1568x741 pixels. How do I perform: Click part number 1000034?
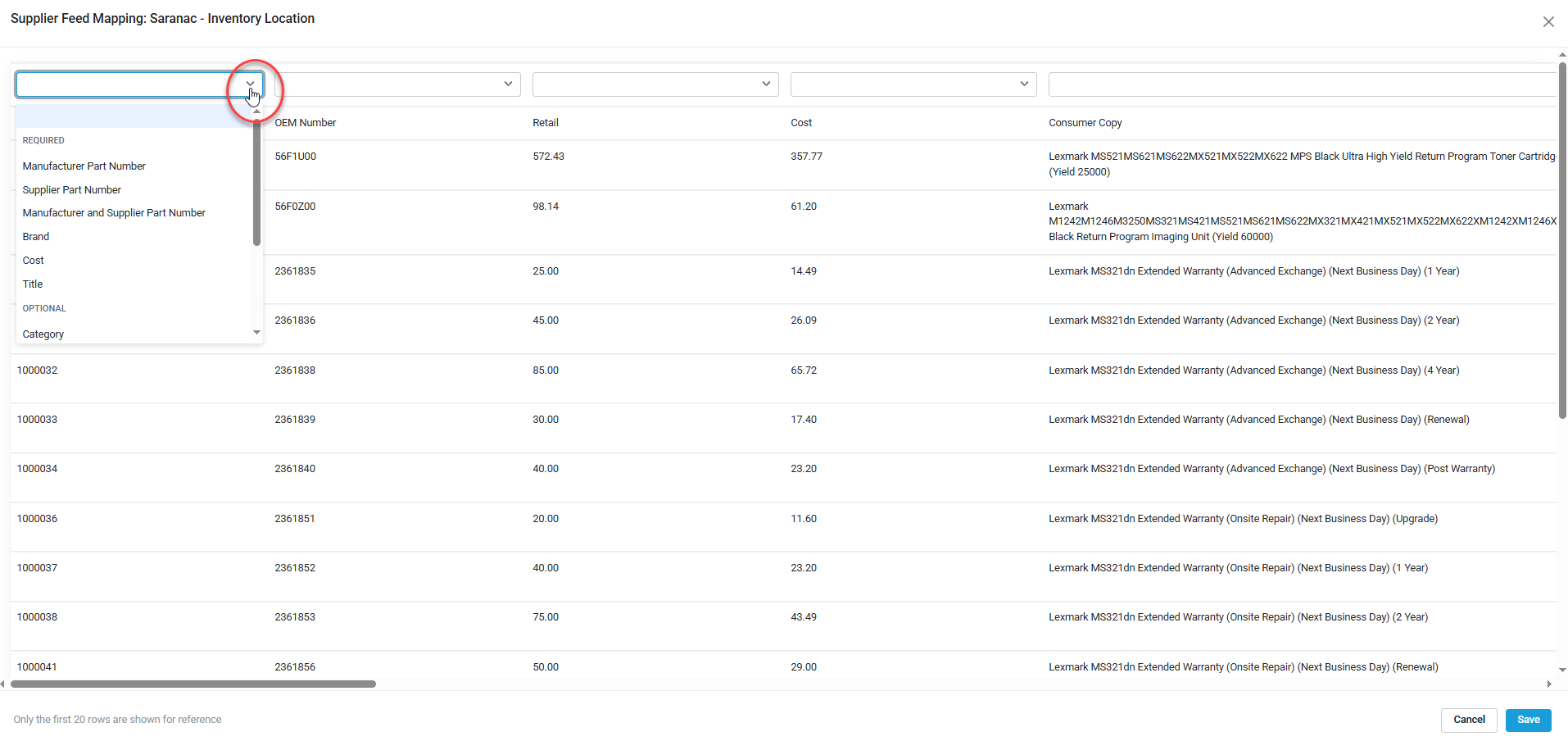37,469
